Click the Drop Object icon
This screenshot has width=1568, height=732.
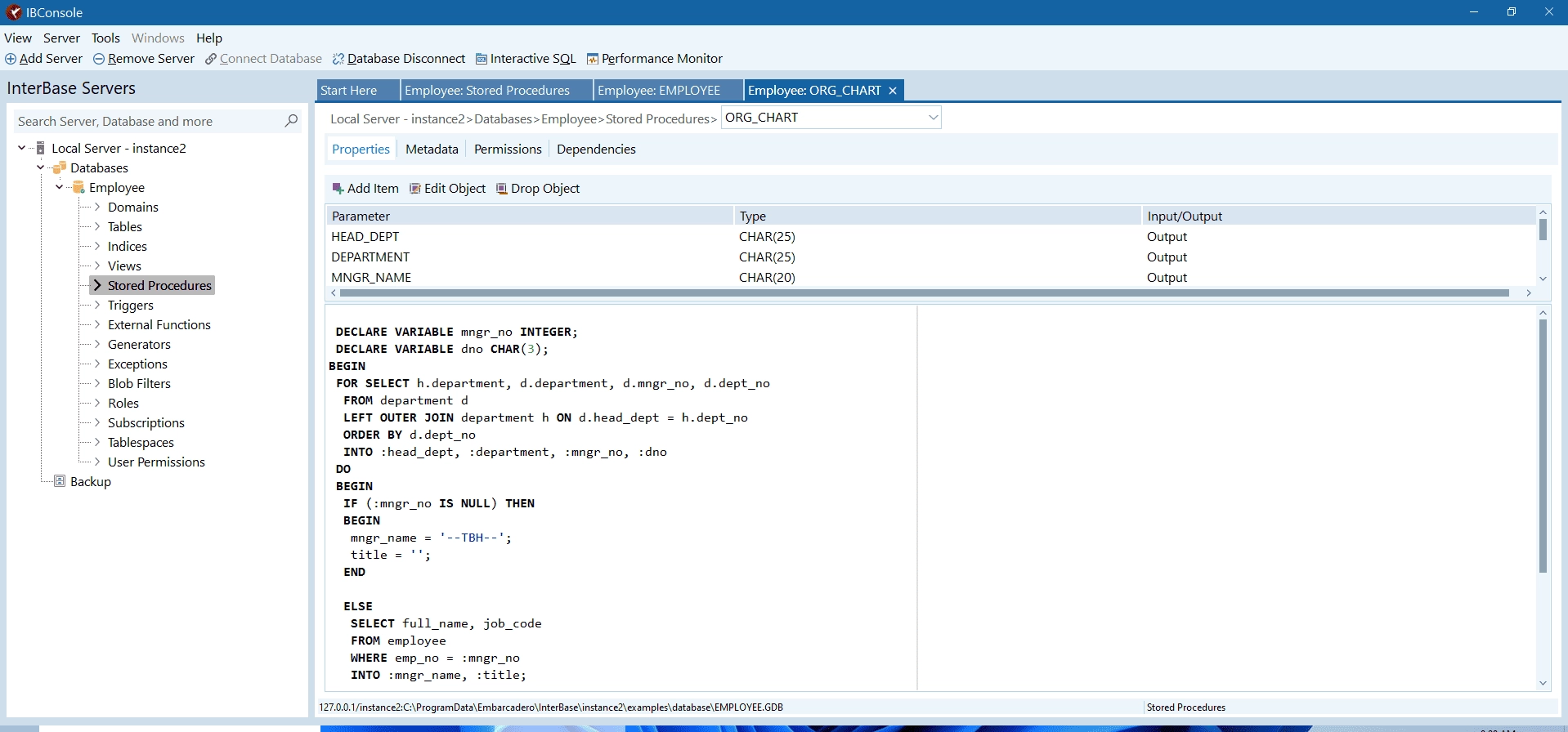click(502, 189)
